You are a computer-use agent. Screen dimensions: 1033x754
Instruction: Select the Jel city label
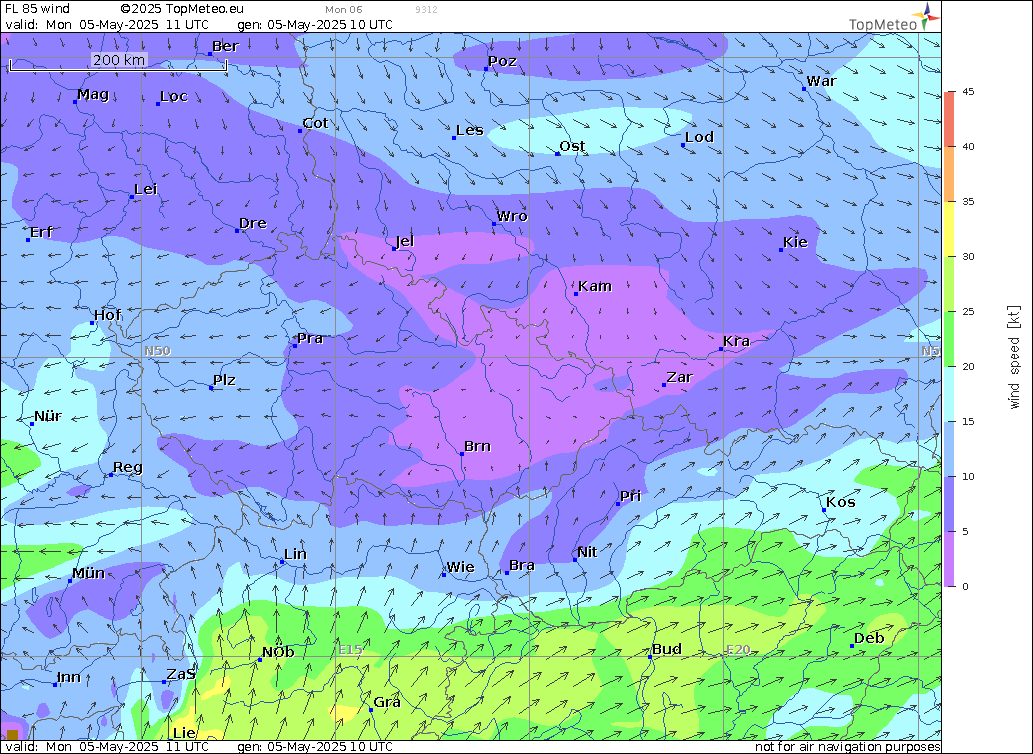pos(405,241)
